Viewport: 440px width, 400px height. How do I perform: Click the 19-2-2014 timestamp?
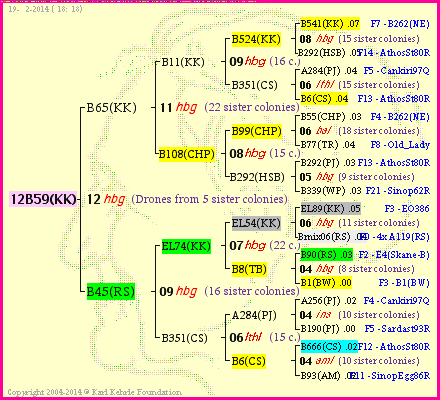[x=45, y=9]
